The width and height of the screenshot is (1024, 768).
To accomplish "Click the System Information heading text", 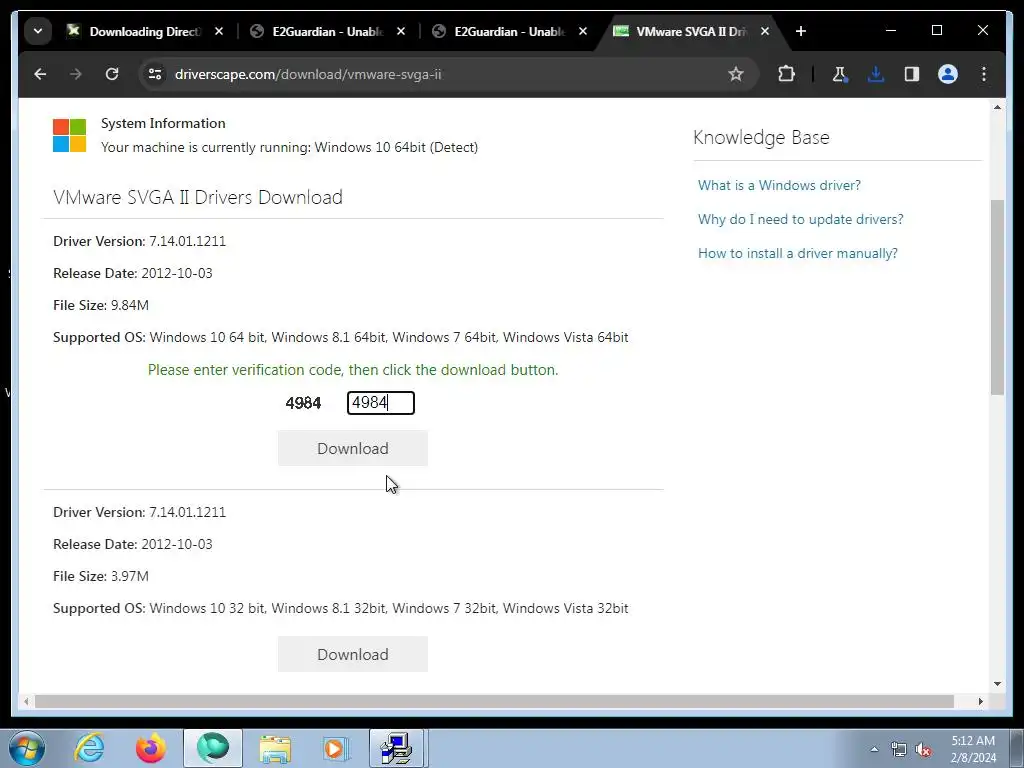I will [x=163, y=123].
